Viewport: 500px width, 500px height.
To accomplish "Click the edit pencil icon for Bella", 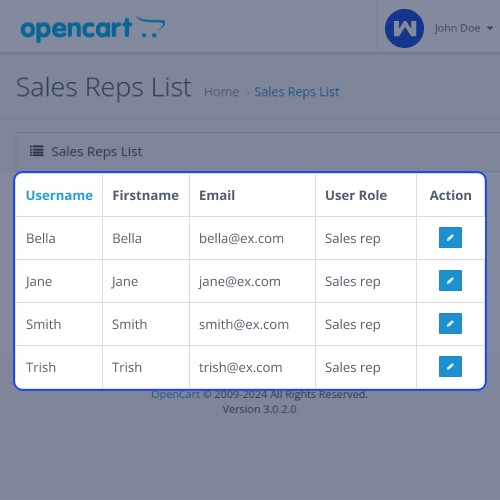I will pyautogui.click(x=450, y=238).
